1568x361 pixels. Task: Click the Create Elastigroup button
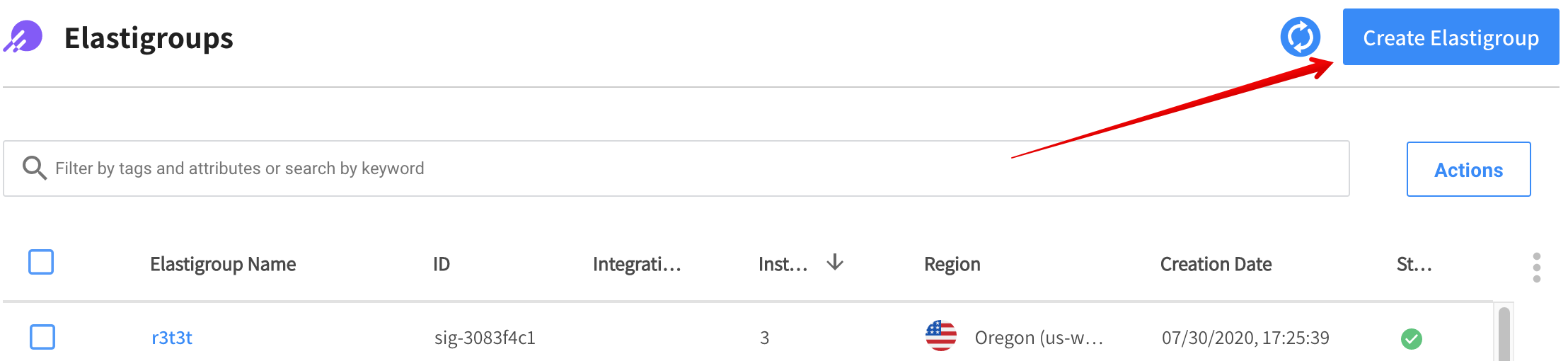click(1451, 38)
